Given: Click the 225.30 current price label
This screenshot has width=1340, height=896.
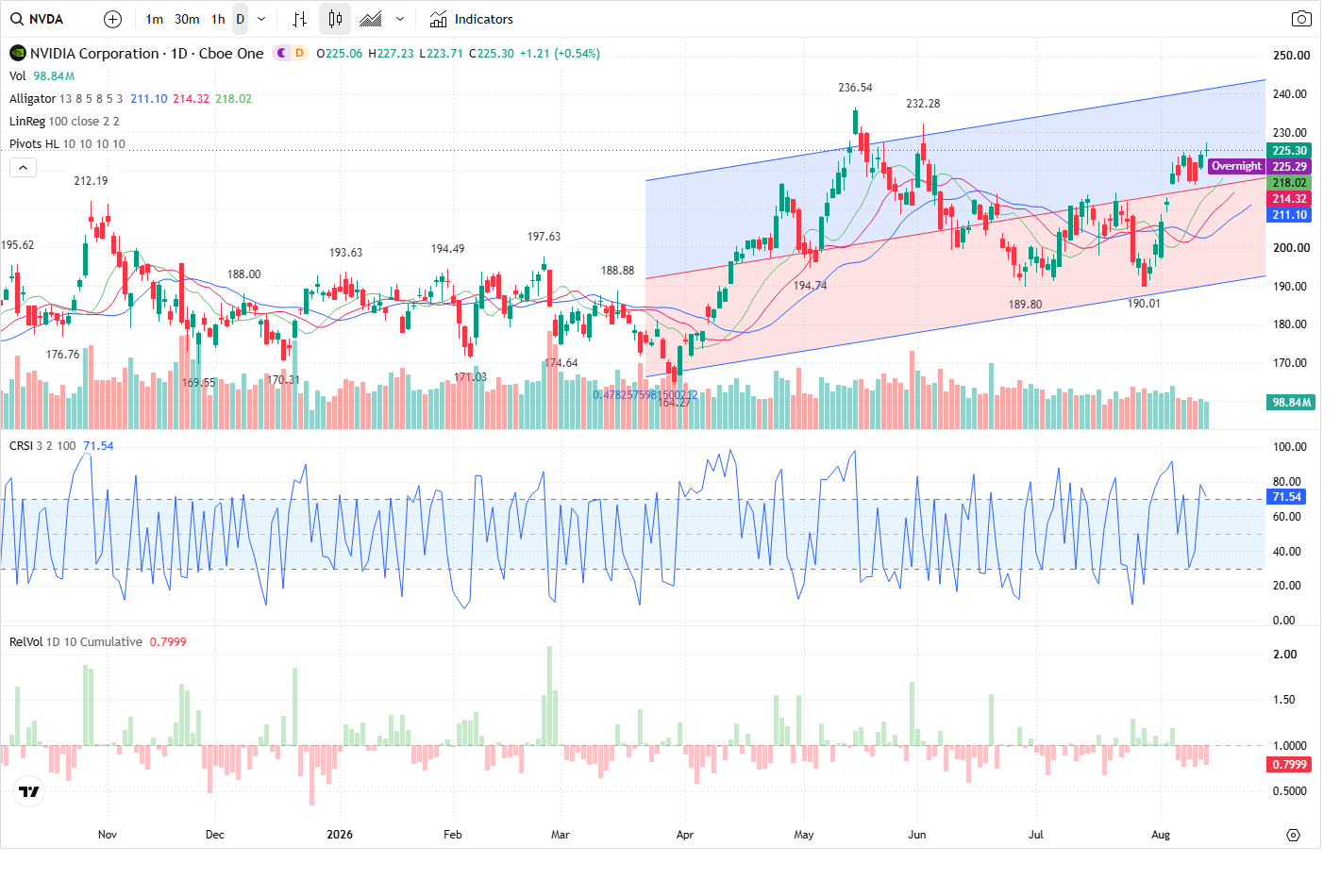Looking at the screenshot, I should (1289, 151).
